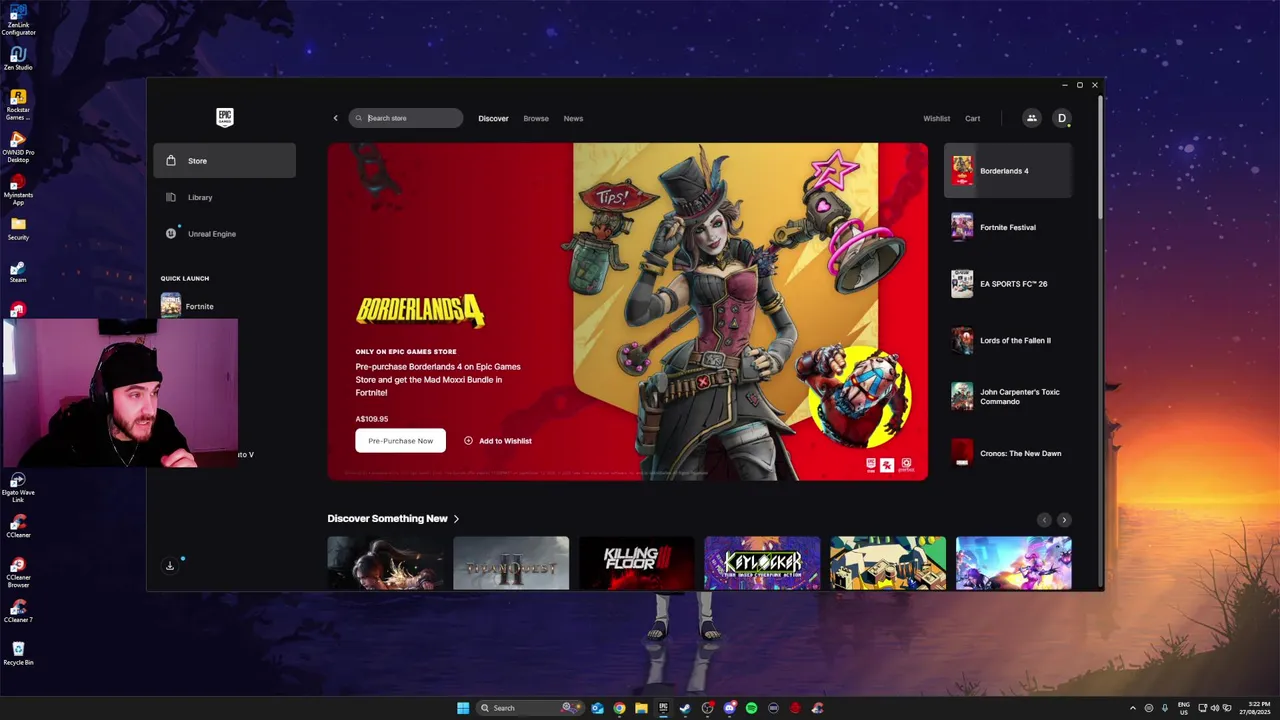This screenshot has width=1280, height=720.
Task: Open Outlook from the taskbar
Action: (597, 708)
